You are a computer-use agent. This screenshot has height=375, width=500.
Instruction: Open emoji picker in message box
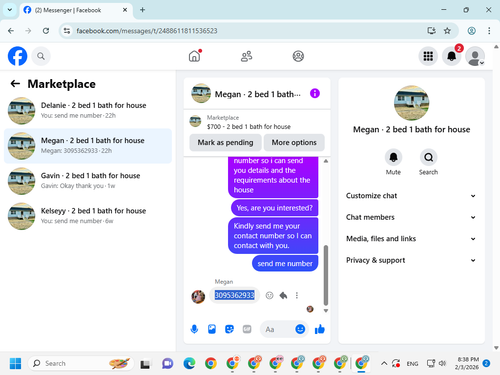pos(300,329)
